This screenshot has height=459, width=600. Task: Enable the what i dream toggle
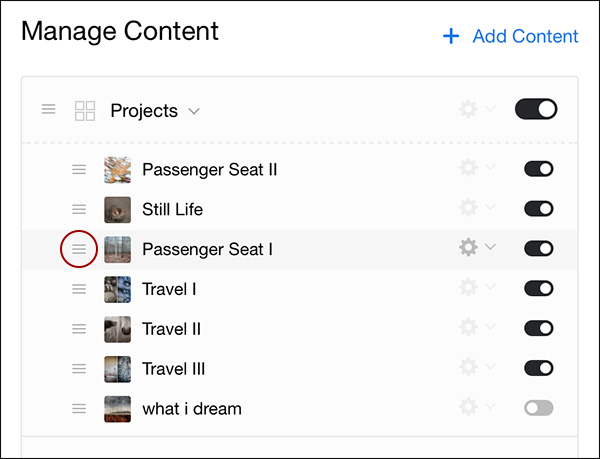538,408
